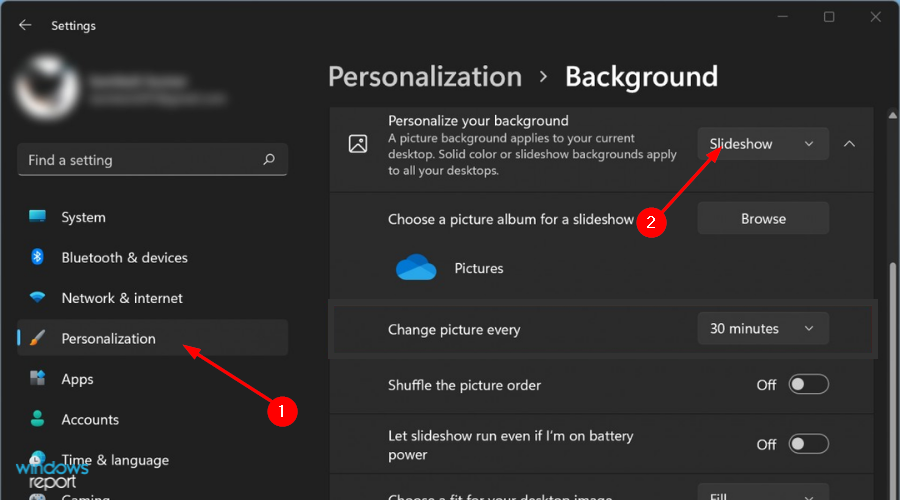Click the Browse button for picture album

[x=763, y=219]
